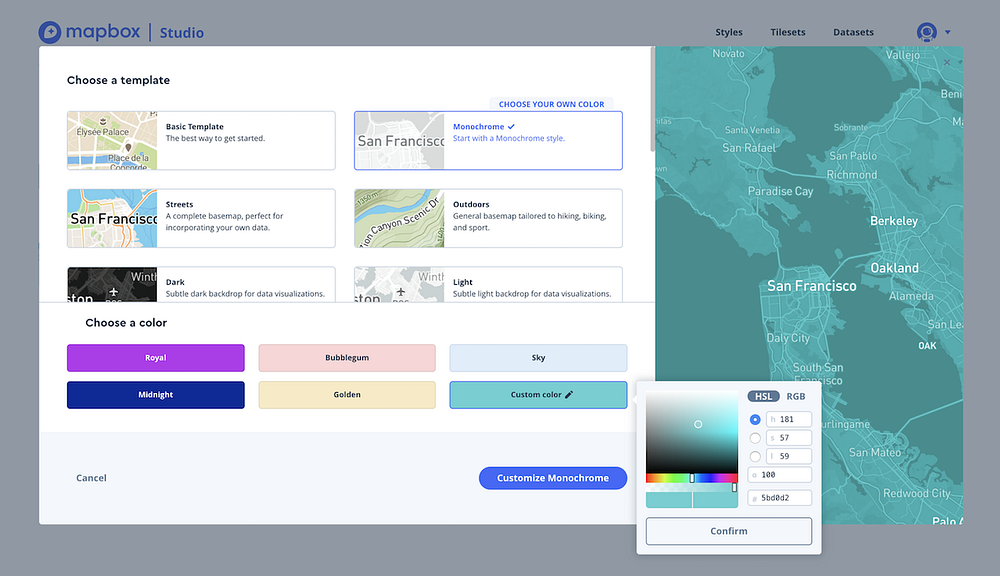The height and width of the screenshot is (576, 1000).
Task: Close the map preview with X
Action: 947,63
